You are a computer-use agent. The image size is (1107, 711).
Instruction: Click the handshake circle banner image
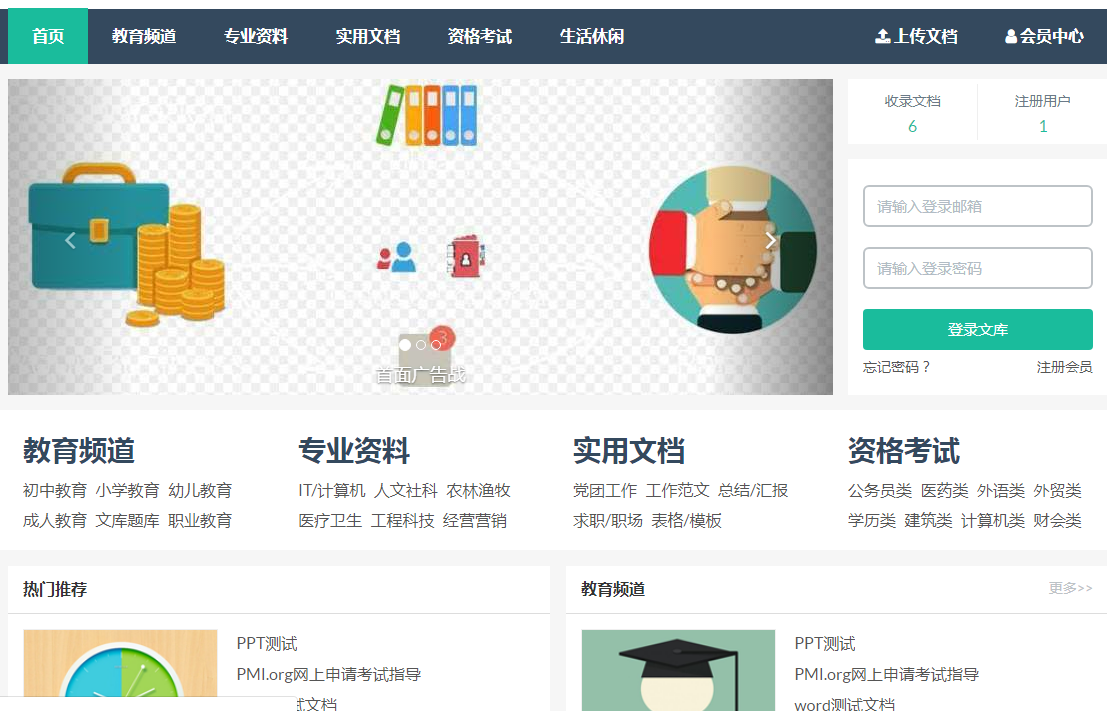pyautogui.click(x=733, y=249)
